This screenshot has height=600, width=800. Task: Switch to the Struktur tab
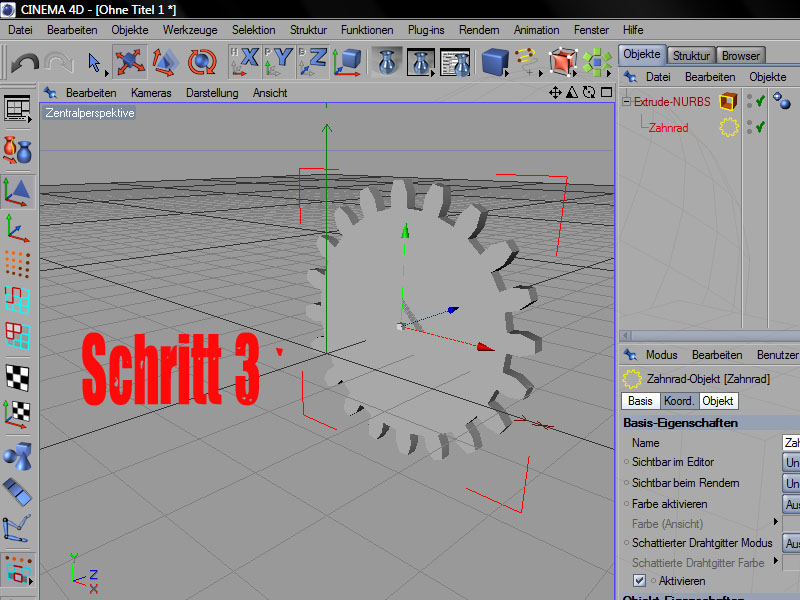coord(691,56)
